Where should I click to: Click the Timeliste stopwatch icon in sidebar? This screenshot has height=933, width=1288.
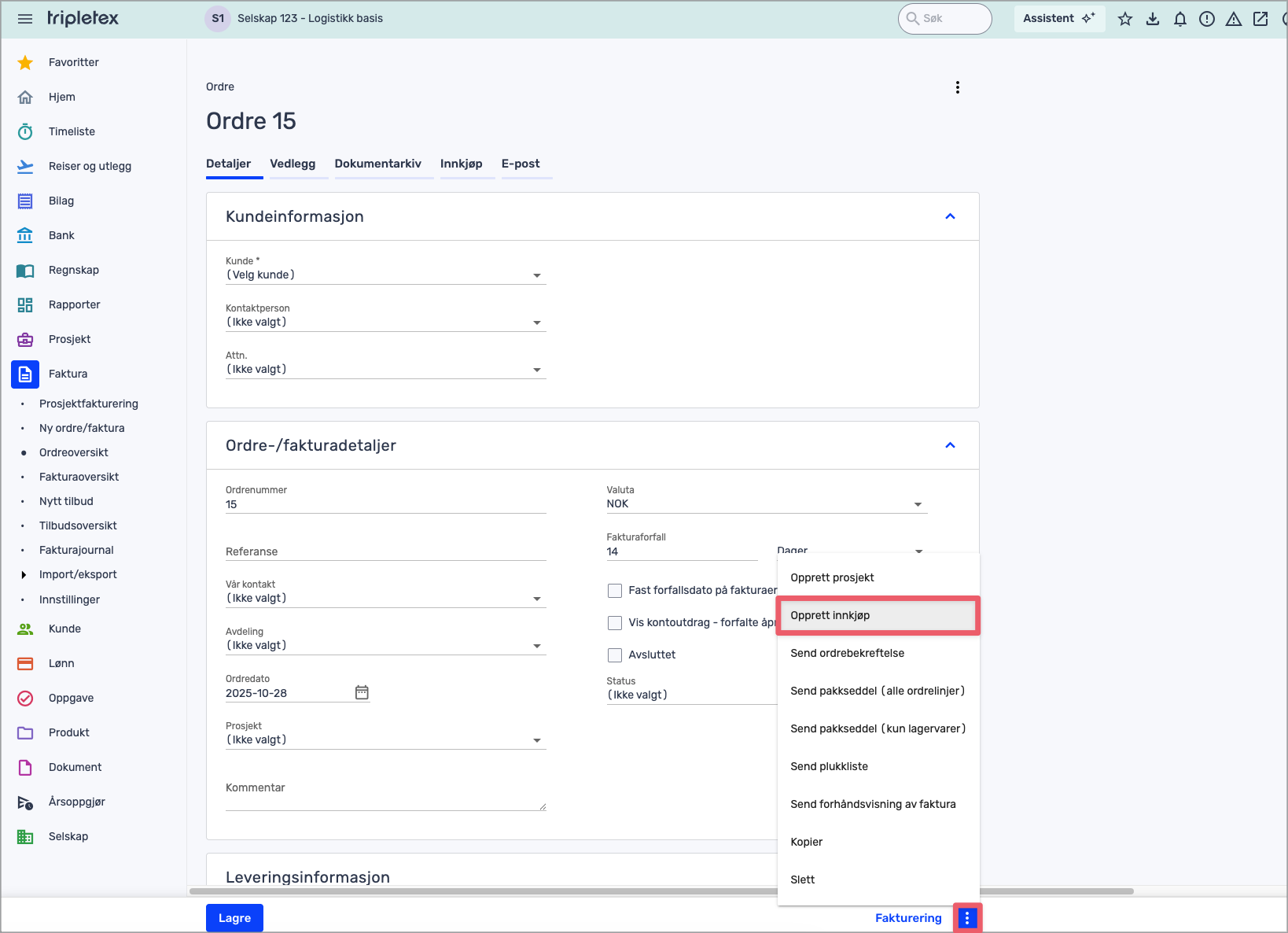point(25,131)
